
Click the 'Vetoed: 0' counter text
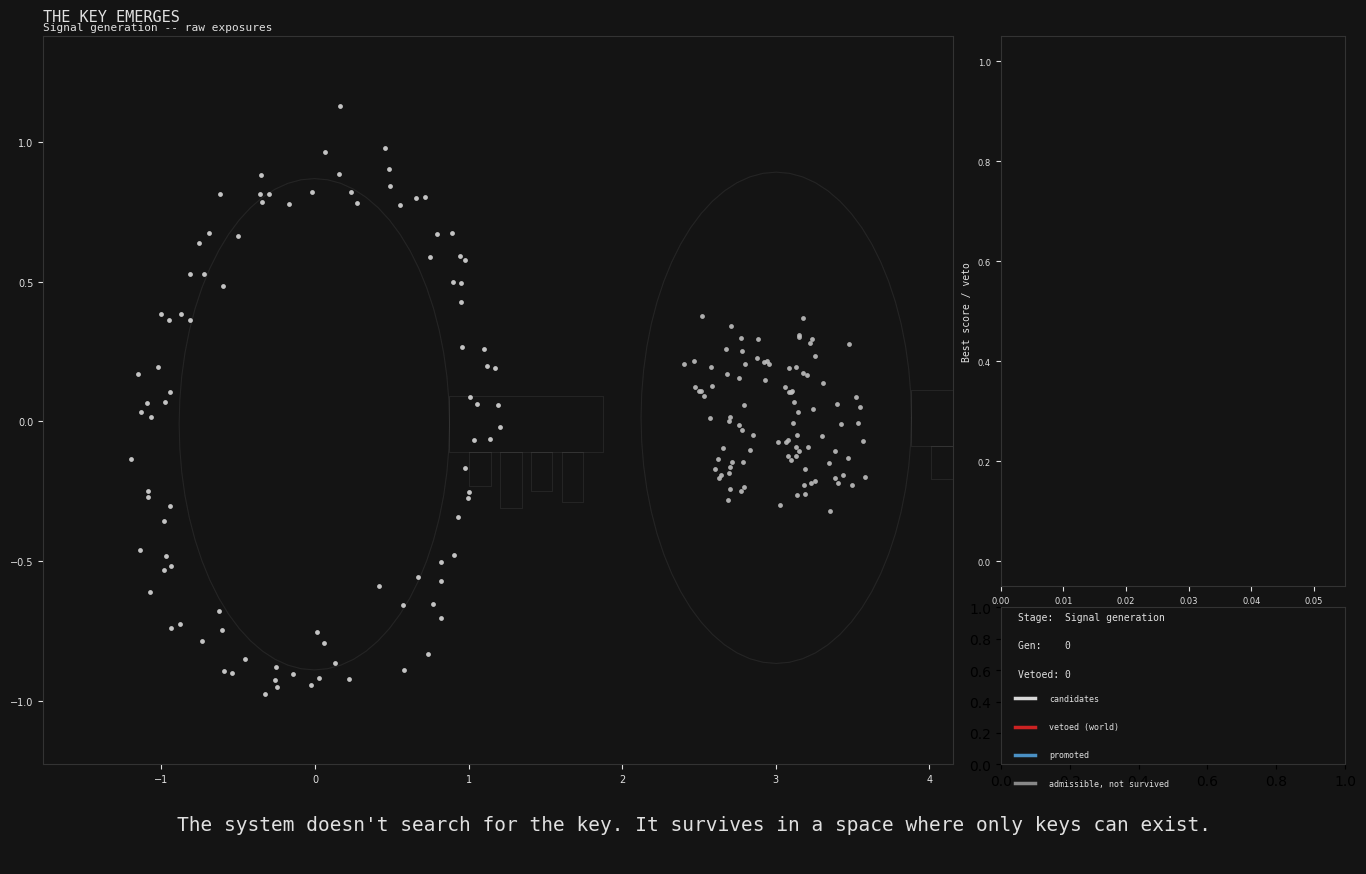[1044, 675]
